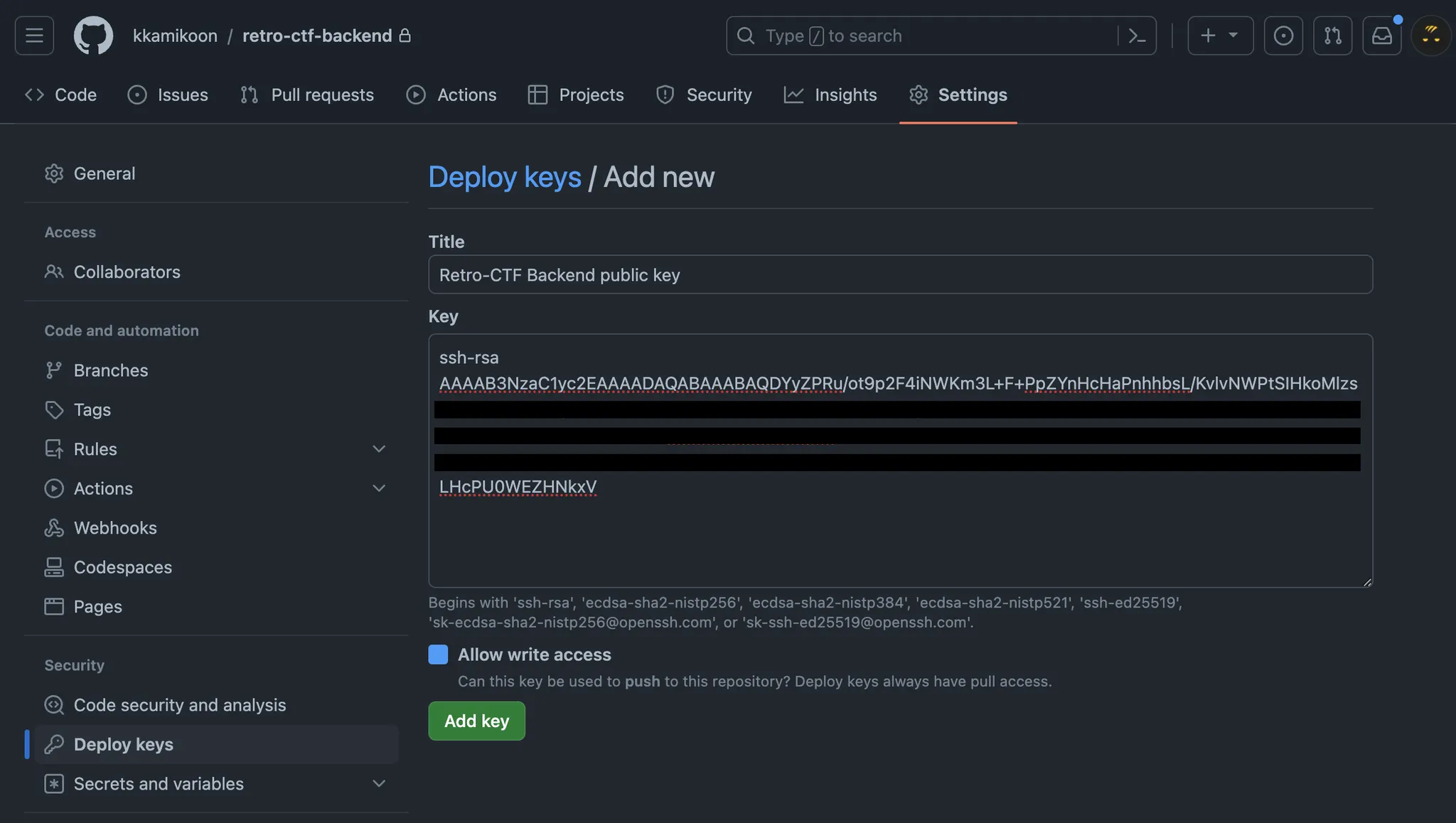Focus the search bar
This screenshot has width=1456, height=823.
[924, 36]
